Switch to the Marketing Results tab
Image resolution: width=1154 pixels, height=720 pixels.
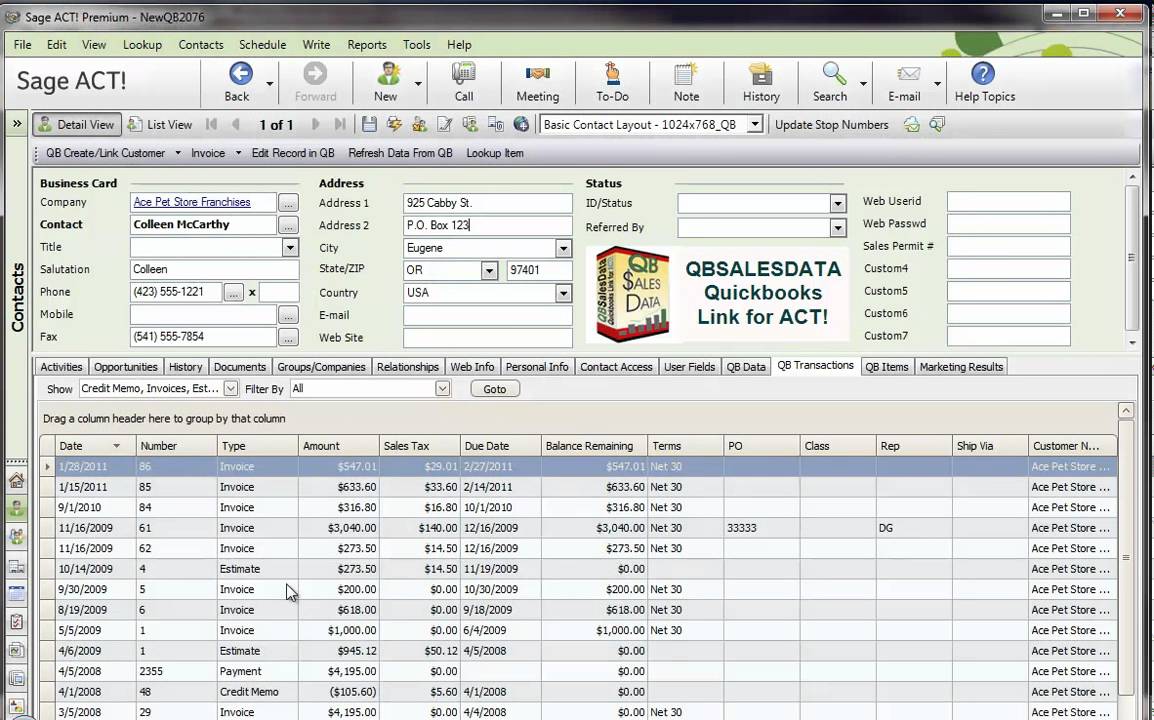[960, 367]
